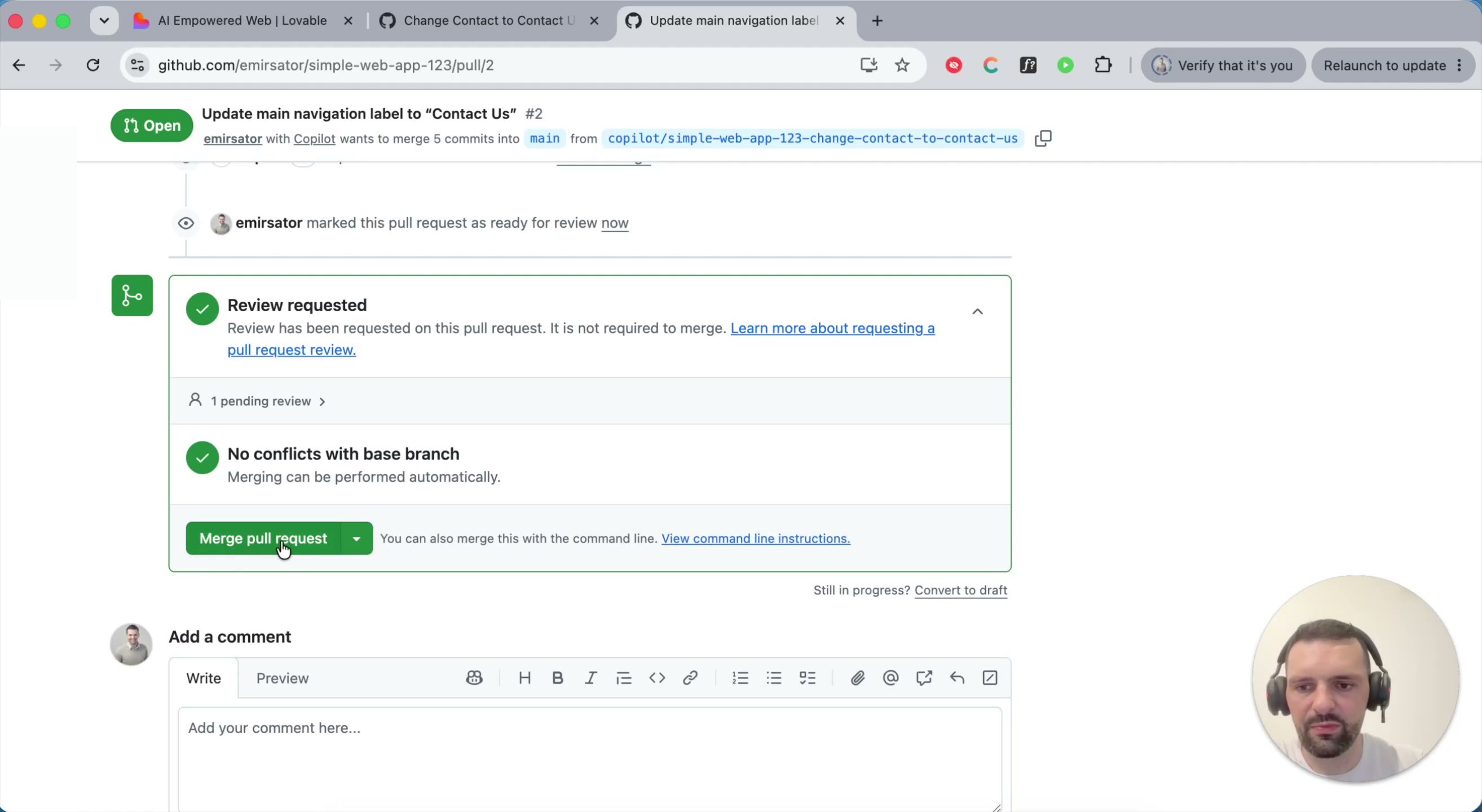Click the green play extension icon
The image size is (1482, 812).
point(1065,65)
